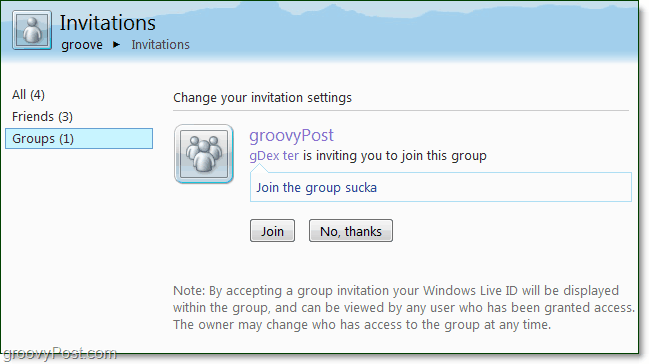Open the groovyPost group link

pos(291,136)
